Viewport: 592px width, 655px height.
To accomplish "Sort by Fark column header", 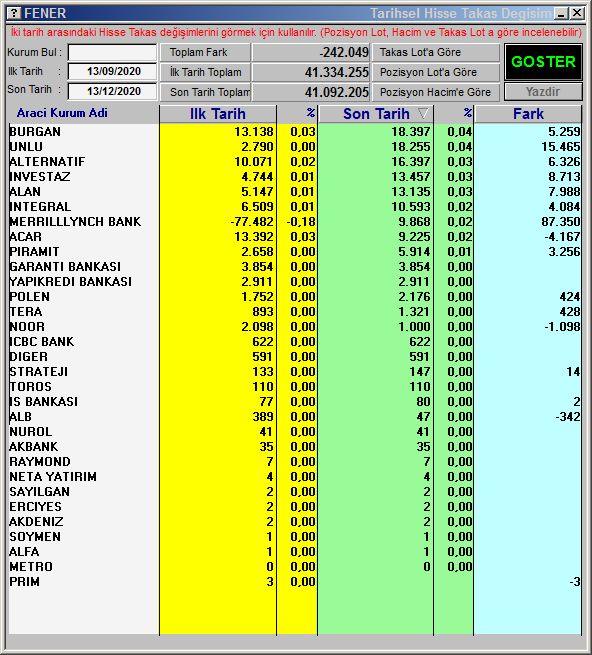I will (x=528, y=114).
